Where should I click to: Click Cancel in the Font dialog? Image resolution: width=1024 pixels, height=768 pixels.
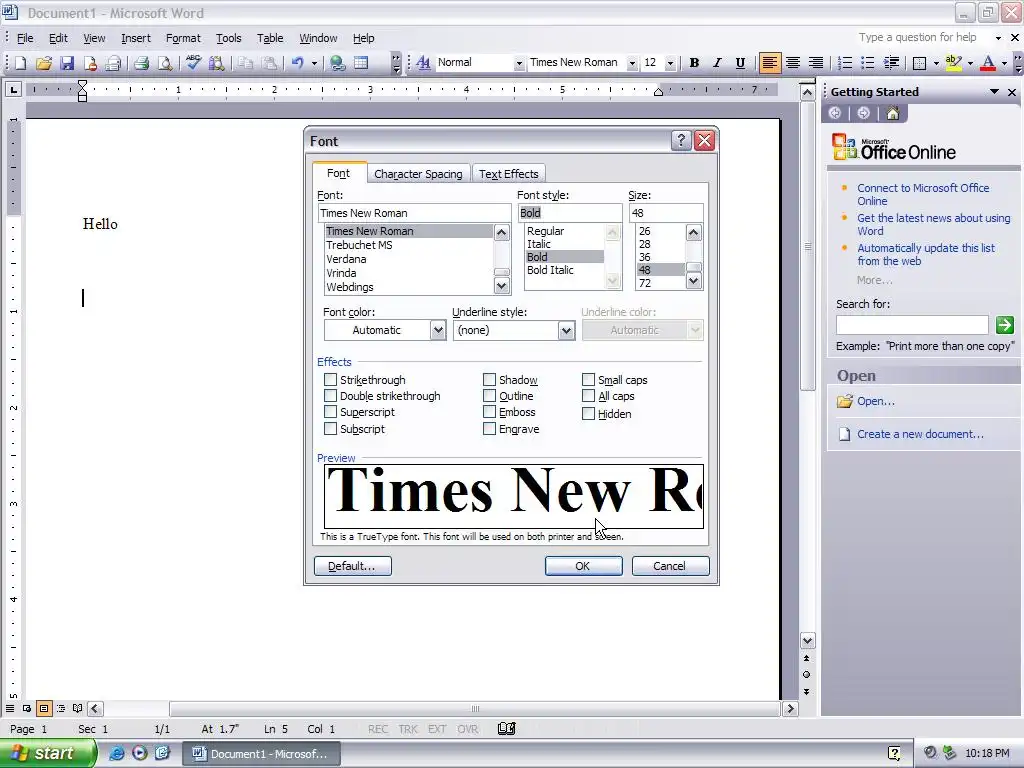click(670, 566)
